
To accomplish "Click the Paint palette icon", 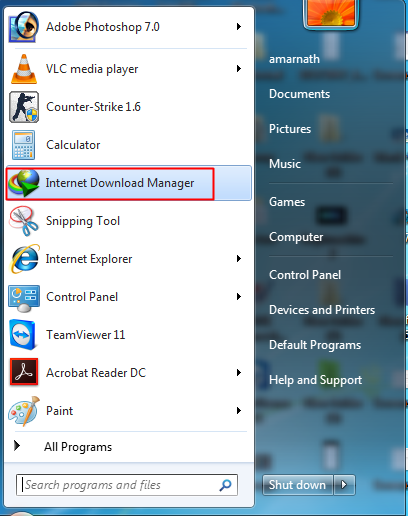I will (24, 411).
